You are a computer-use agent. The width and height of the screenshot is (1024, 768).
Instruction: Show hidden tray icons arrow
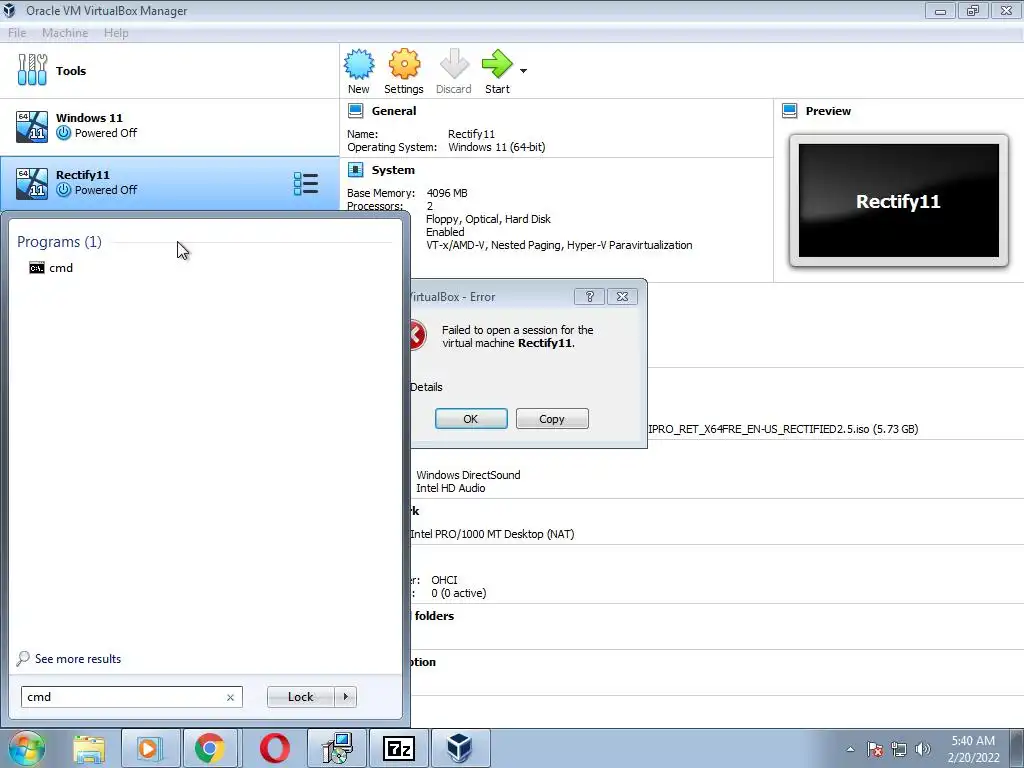850,749
